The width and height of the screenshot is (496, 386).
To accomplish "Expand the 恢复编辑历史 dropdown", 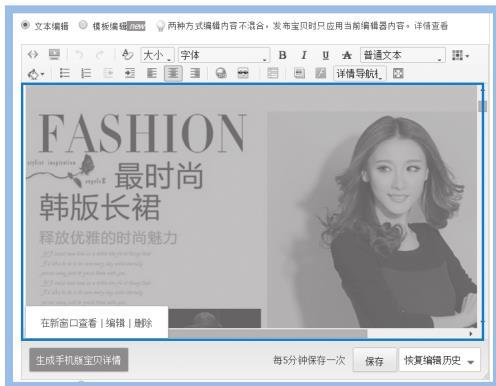I will (x=440, y=360).
